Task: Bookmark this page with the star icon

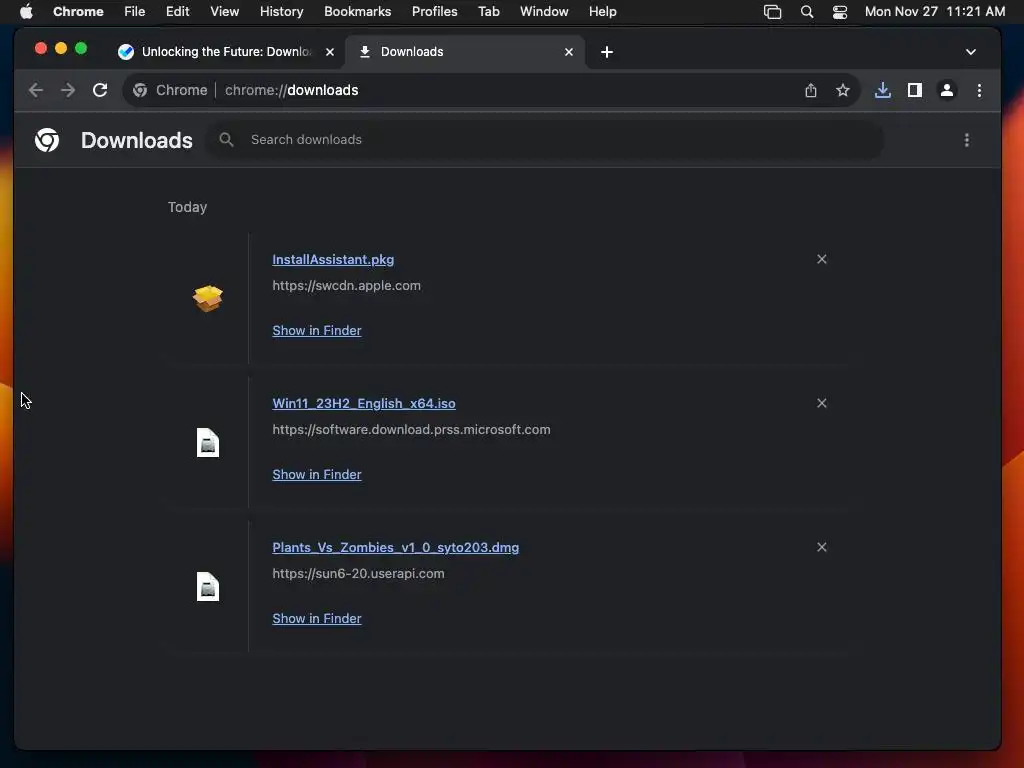Action: (842, 90)
